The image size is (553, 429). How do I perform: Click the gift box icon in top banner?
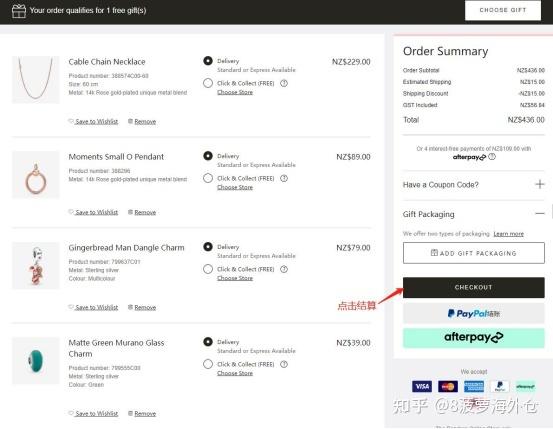pos(19,11)
